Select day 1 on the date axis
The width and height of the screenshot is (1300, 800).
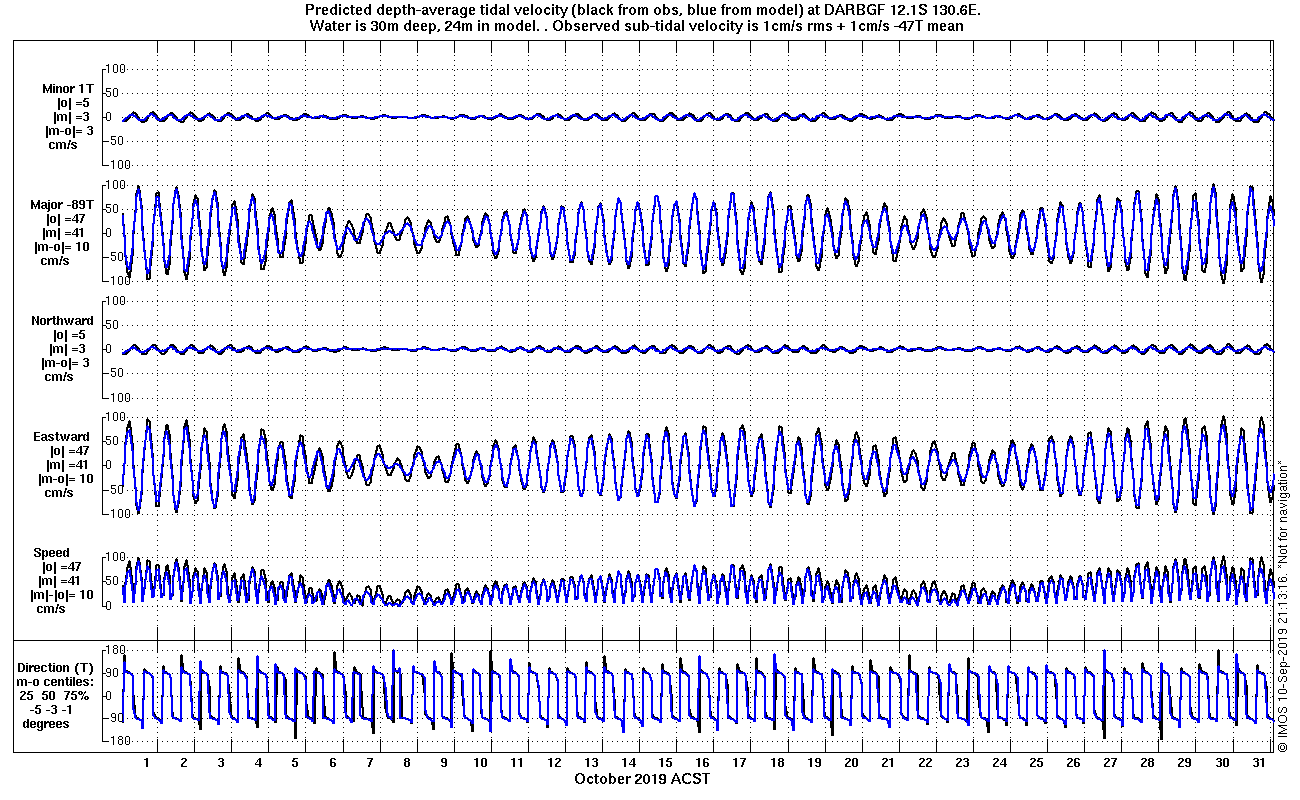[146, 763]
